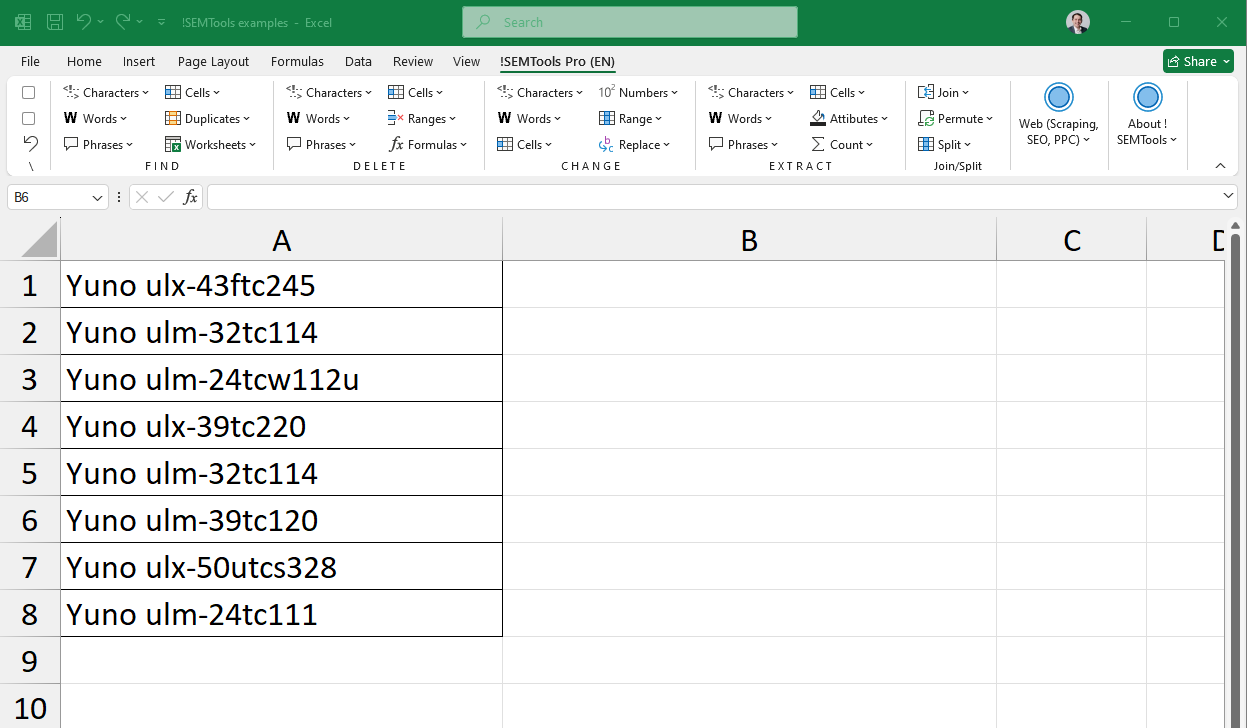Open the Attributes tool under EXTRACT
The height and width of the screenshot is (728, 1247).
coord(849,118)
